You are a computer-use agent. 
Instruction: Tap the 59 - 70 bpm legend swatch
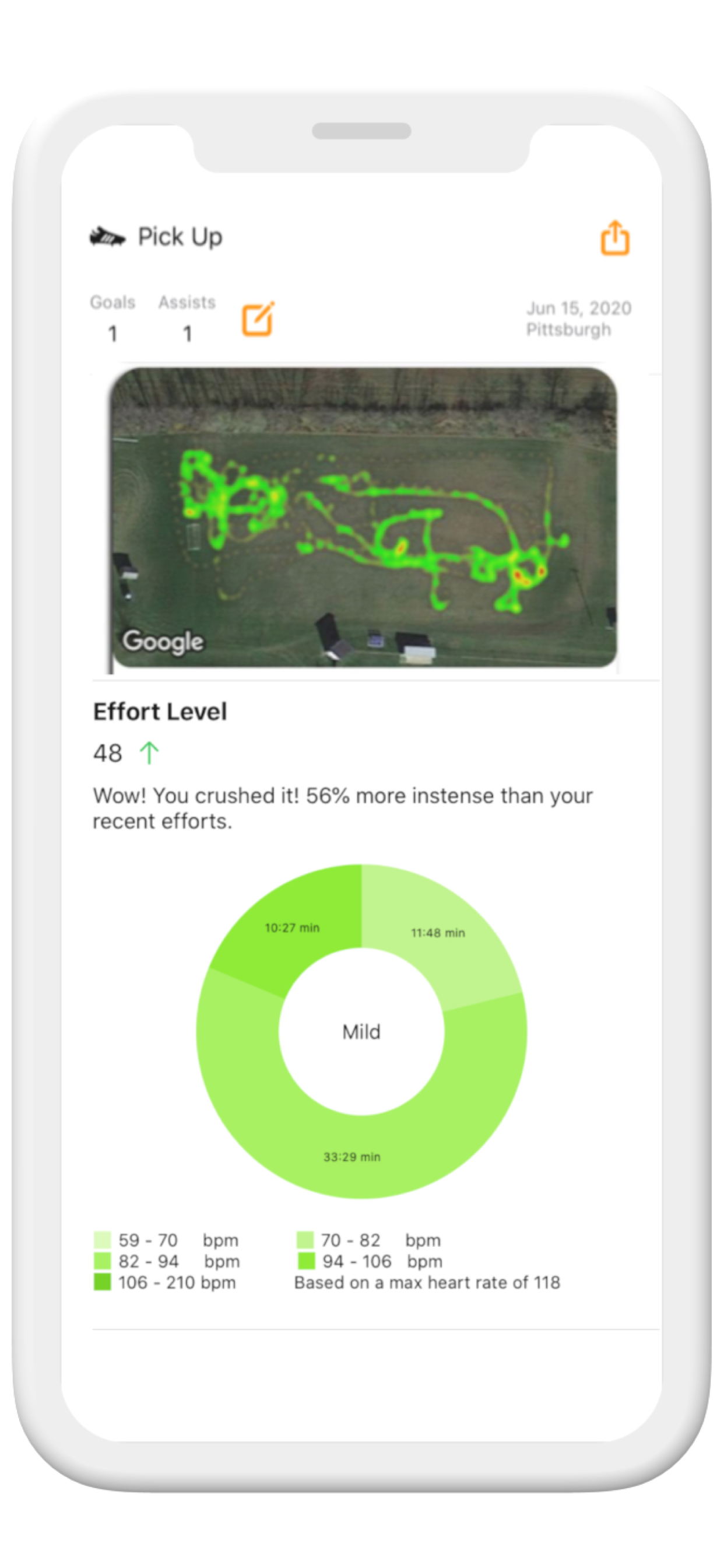click(102, 1240)
